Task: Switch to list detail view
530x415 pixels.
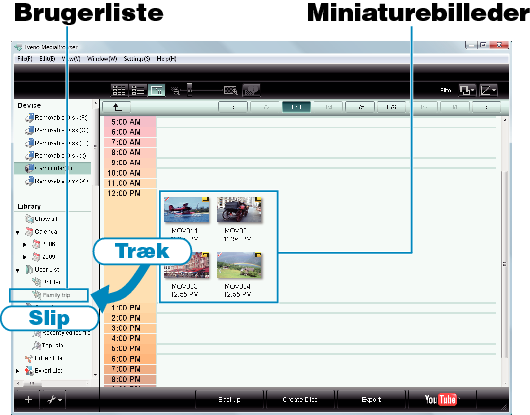Action: [x=138, y=90]
